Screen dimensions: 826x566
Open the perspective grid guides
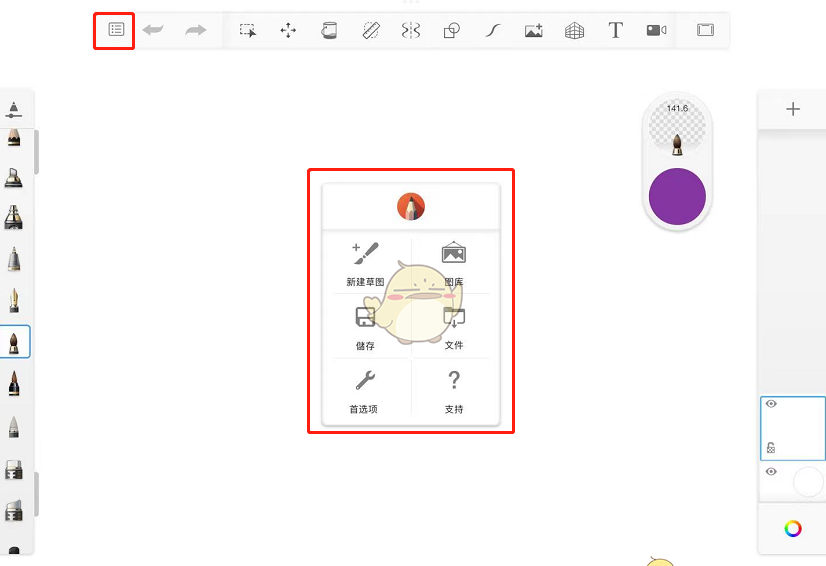tap(574, 30)
